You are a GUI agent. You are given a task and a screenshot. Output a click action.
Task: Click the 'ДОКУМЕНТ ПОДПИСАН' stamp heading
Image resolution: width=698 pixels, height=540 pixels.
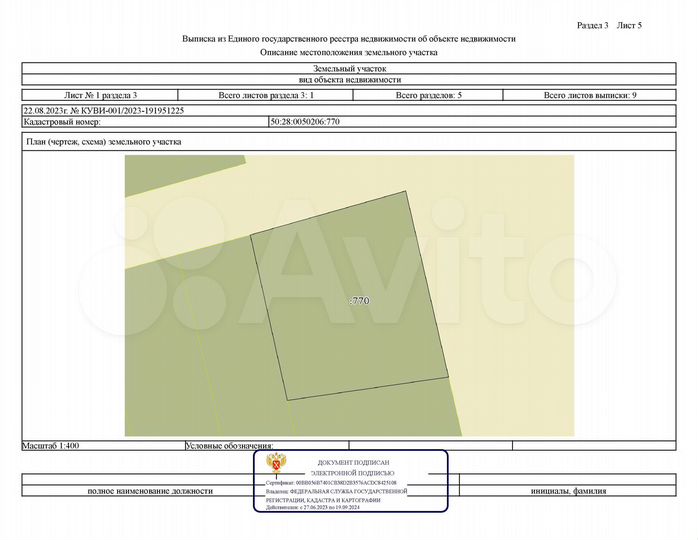click(x=357, y=463)
